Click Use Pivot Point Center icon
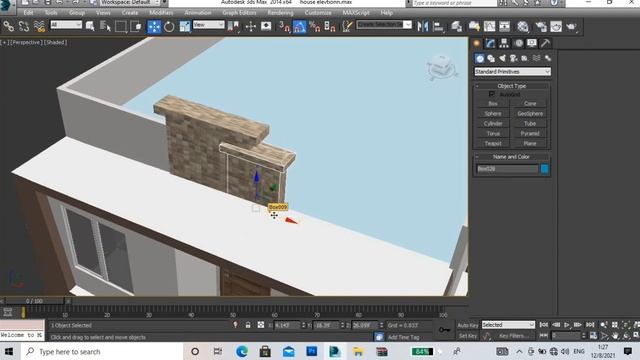640x360 pixels. click(233, 27)
